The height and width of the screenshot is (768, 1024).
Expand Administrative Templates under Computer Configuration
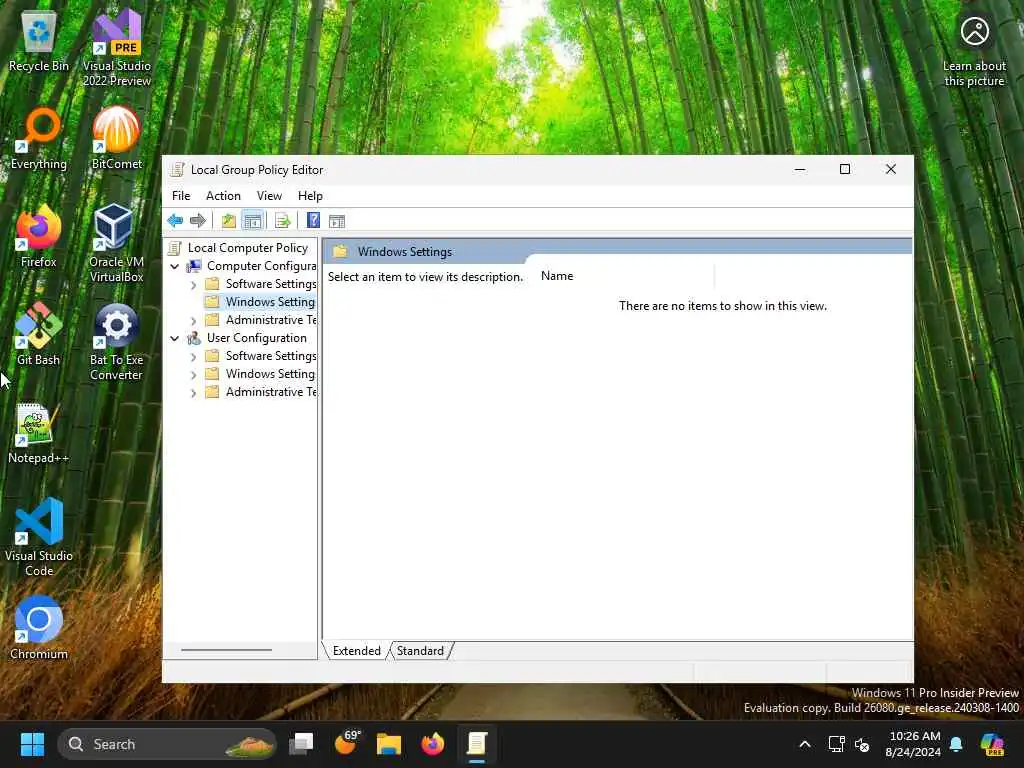click(193, 321)
